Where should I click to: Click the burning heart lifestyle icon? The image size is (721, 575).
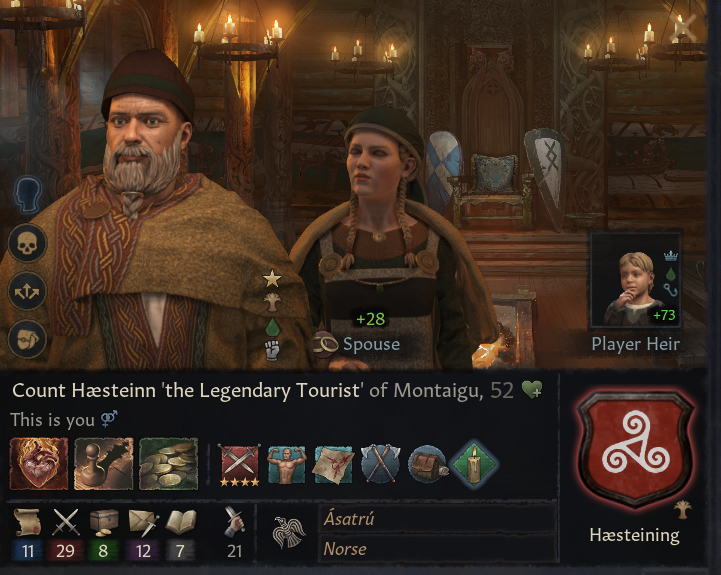tap(39, 463)
